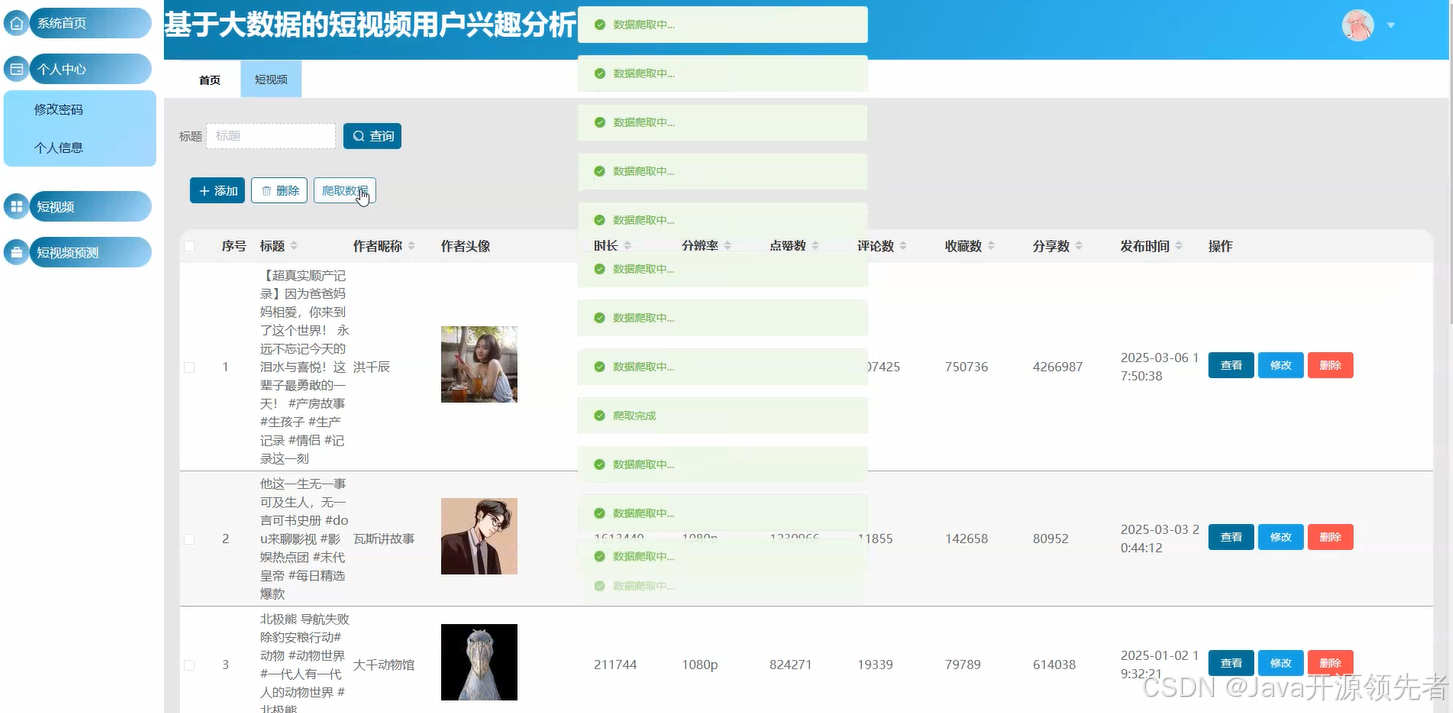
Task: Sort by 分享数 using its sort arrows
Action: tap(1079, 246)
